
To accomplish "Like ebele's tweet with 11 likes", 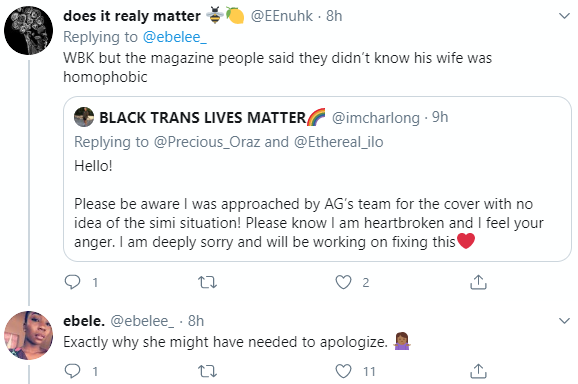I will (x=343, y=371).
